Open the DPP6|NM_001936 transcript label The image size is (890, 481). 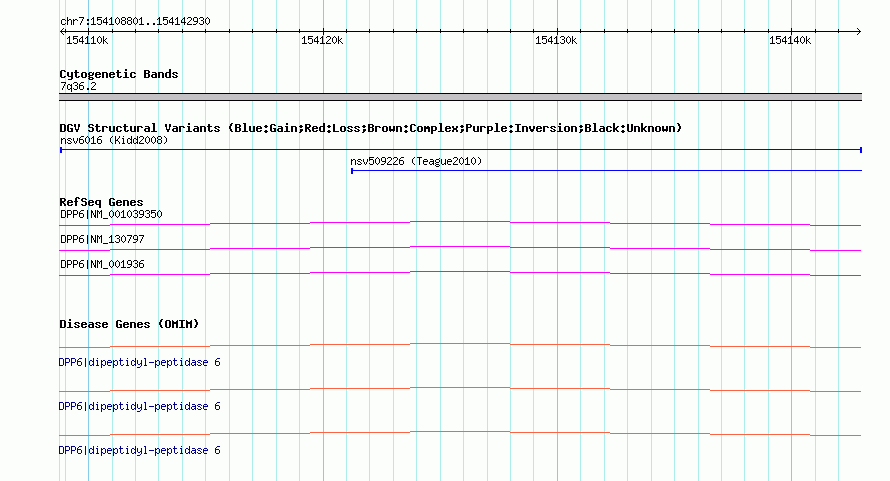point(102,264)
